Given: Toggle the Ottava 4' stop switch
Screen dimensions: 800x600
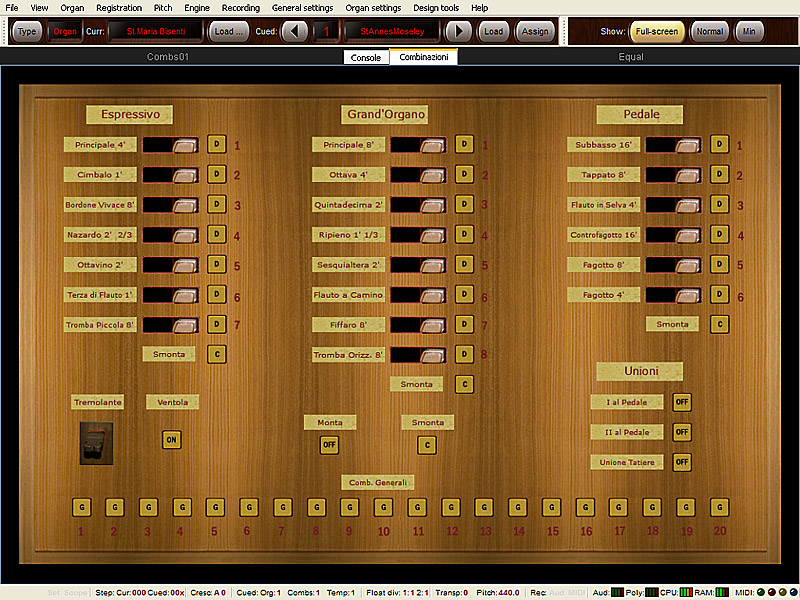Looking at the screenshot, I should 418,175.
